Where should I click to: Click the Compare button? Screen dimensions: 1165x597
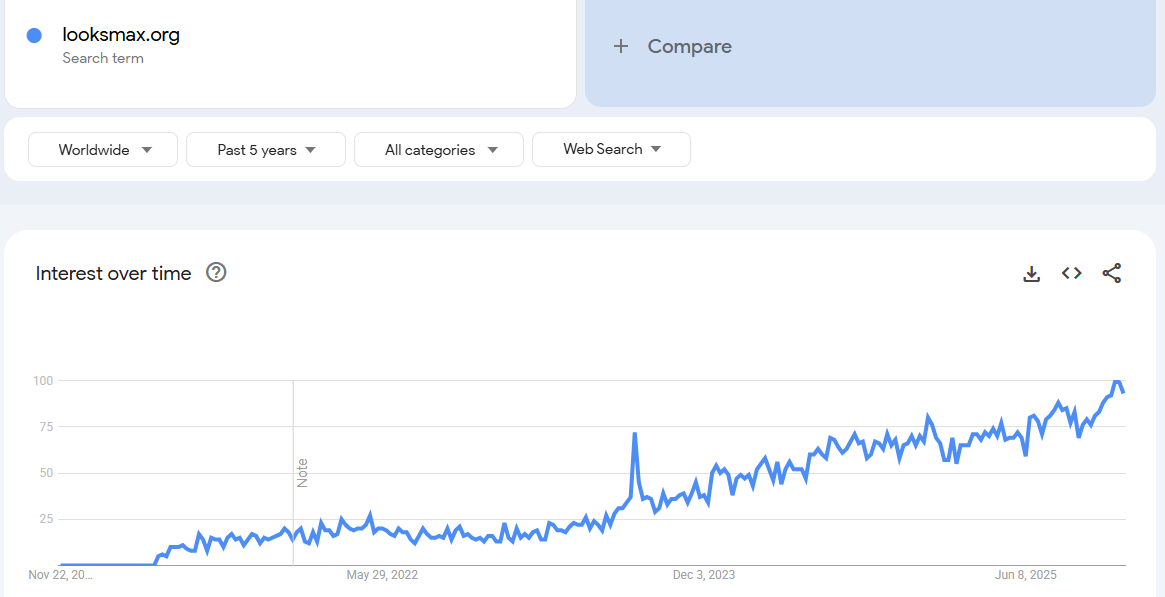click(689, 46)
